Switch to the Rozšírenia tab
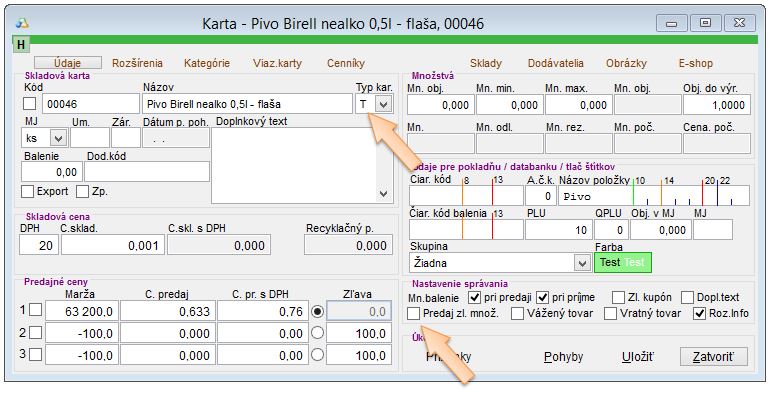This screenshot has width=773, height=405. click(137, 63)
